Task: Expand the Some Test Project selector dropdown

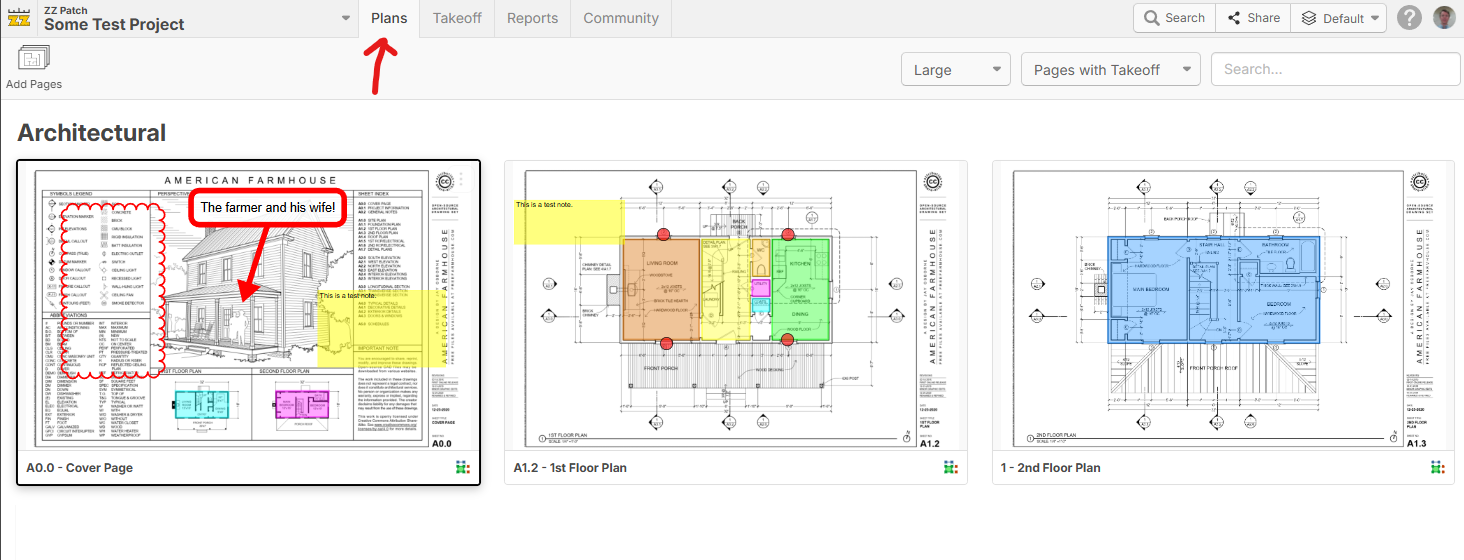Action: 345,18
